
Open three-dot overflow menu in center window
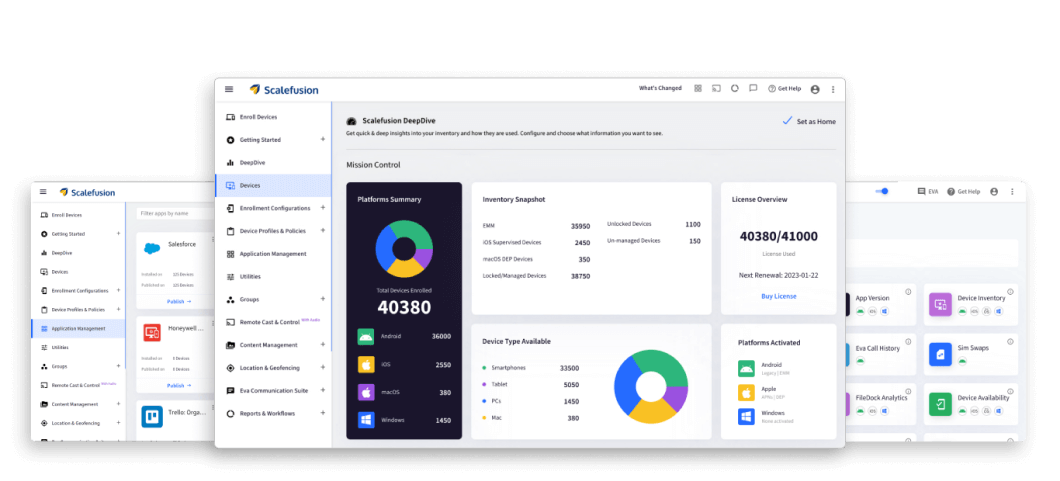833,89
